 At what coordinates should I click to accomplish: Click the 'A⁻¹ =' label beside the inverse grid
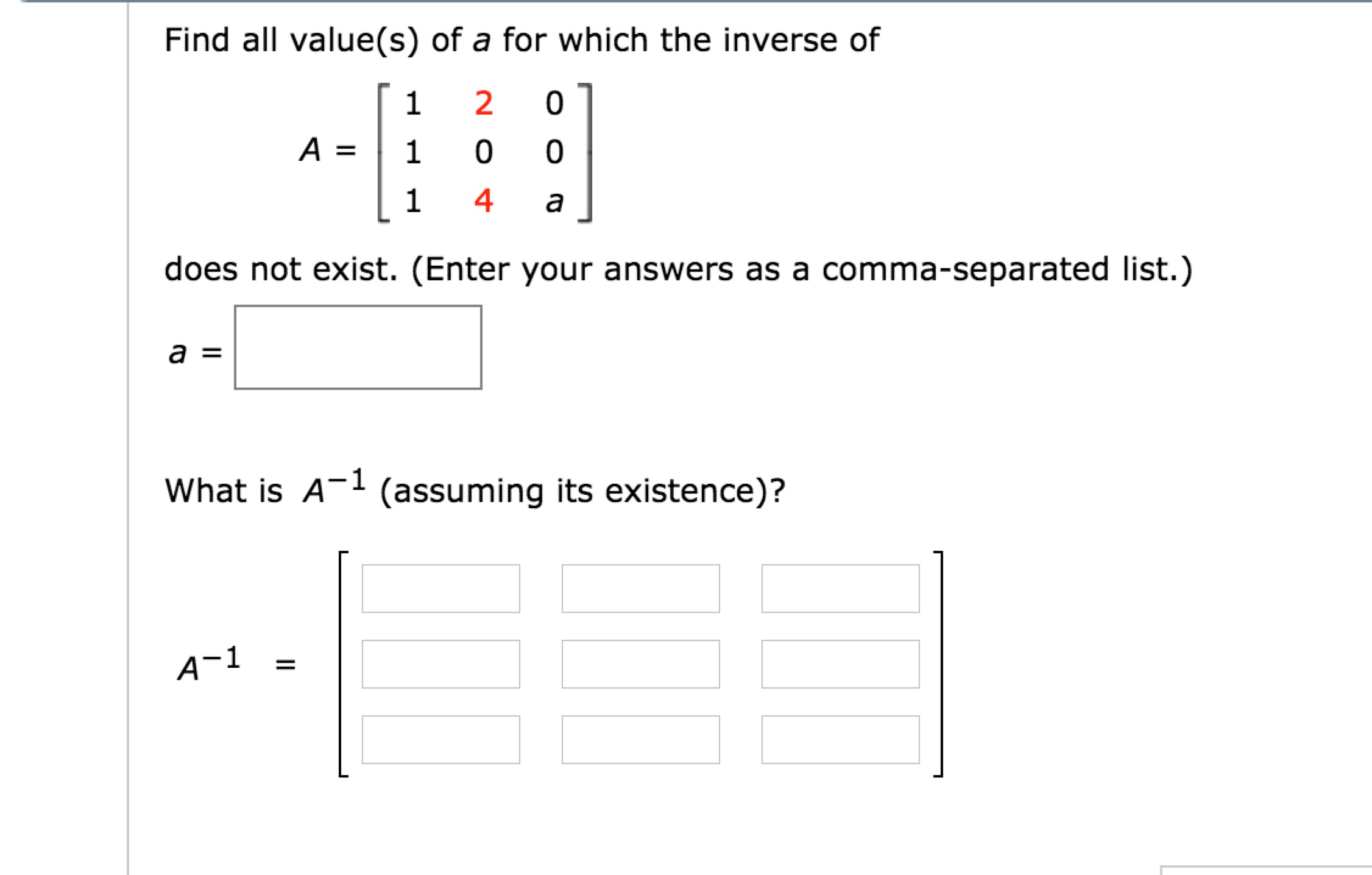(236, 664)
